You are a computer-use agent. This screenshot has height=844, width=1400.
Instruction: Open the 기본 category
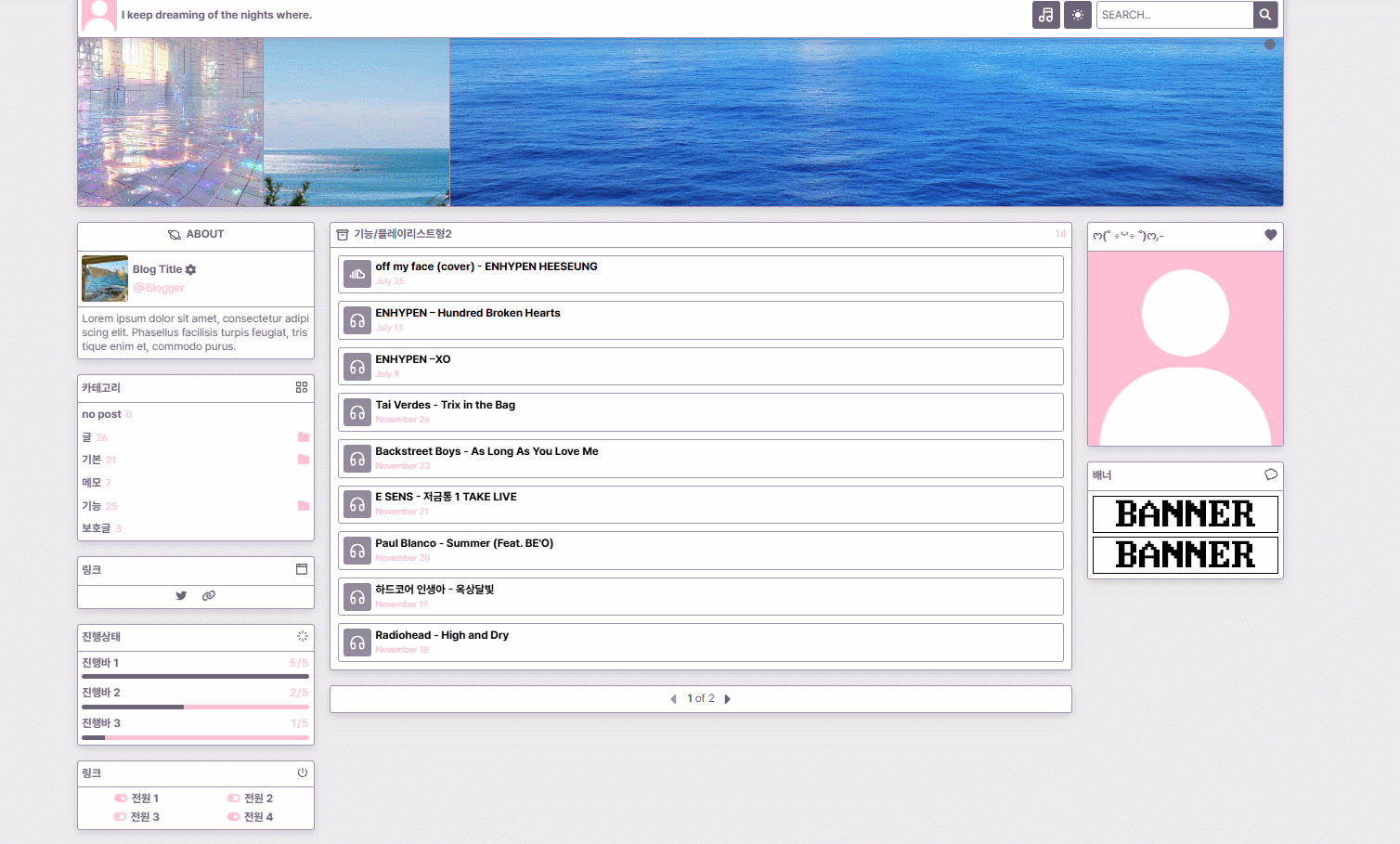pos(91,460)
